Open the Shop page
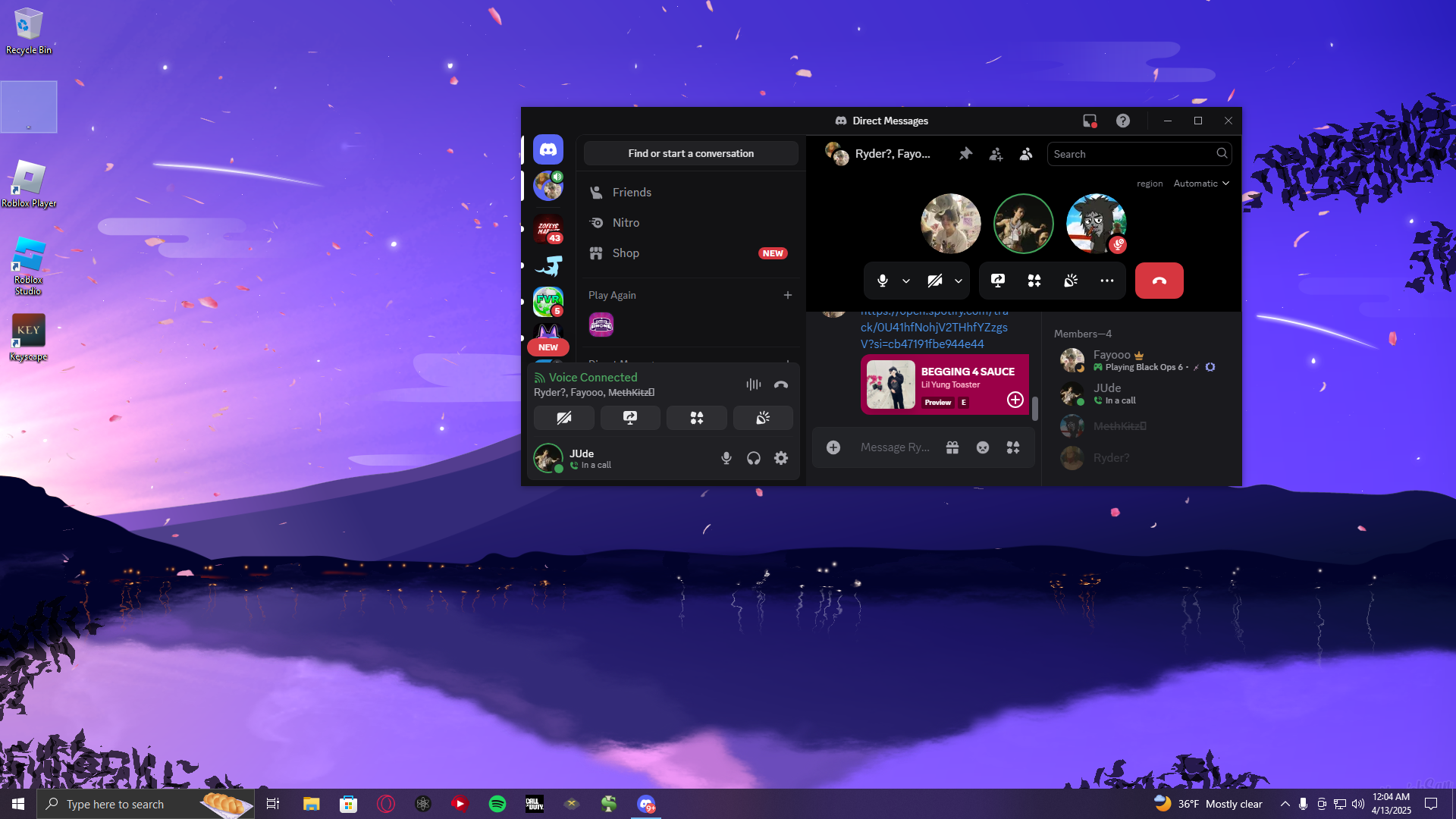Screen dimensions: 1456x819 (x=691, y=253)
